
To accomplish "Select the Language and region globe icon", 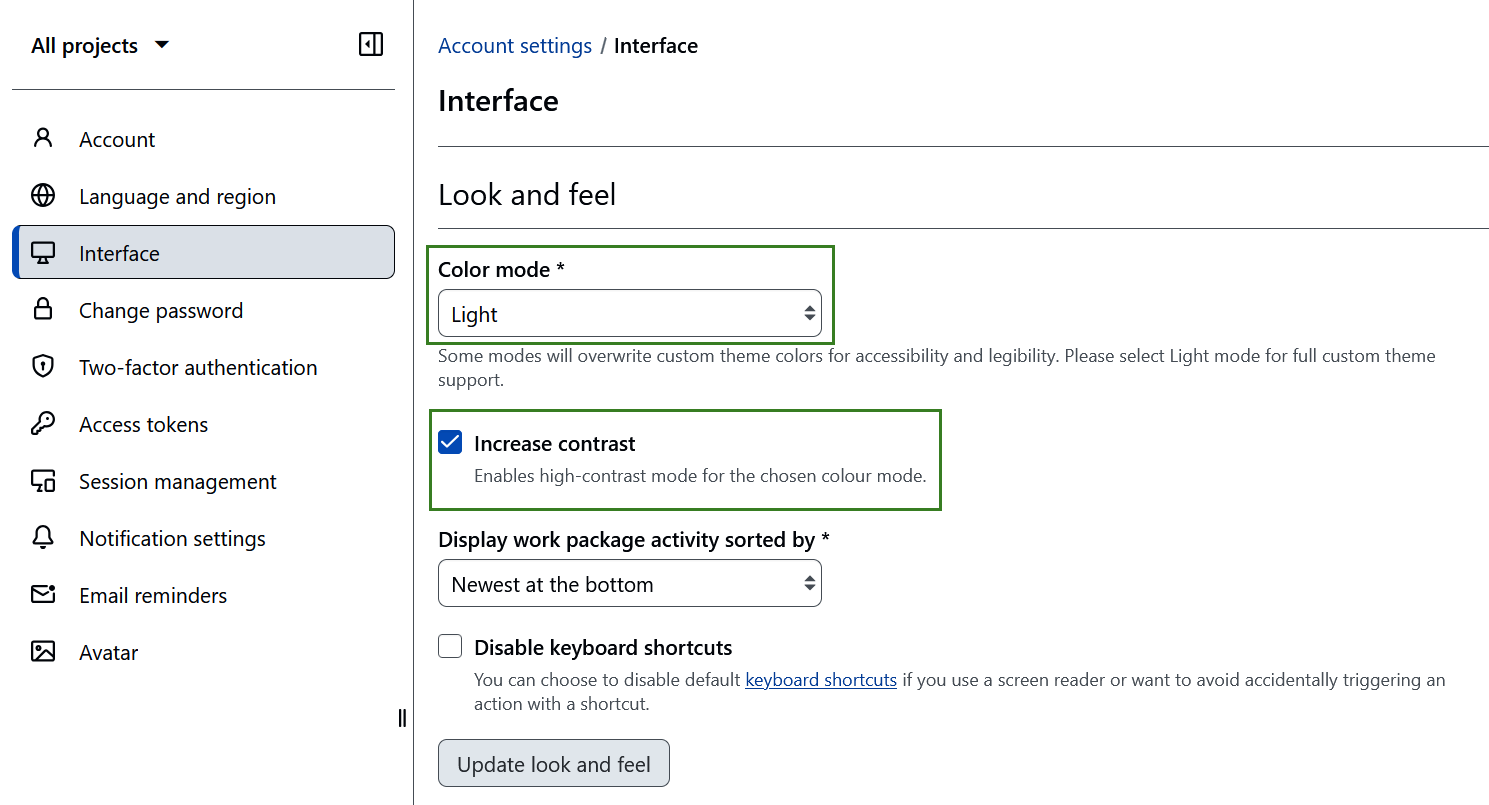I will [x=43, y=195].
